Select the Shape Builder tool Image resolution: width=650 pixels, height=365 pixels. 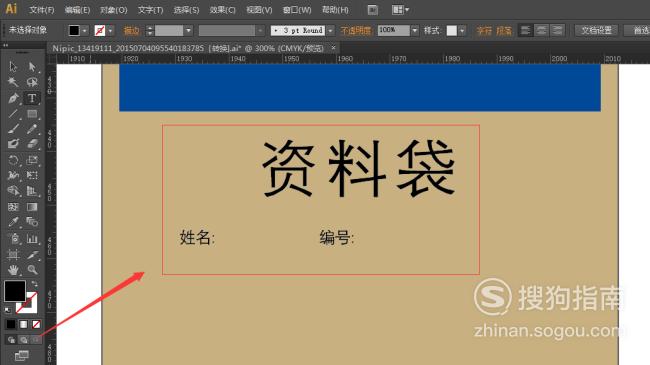pyautogui.click(x=13, y=191)
